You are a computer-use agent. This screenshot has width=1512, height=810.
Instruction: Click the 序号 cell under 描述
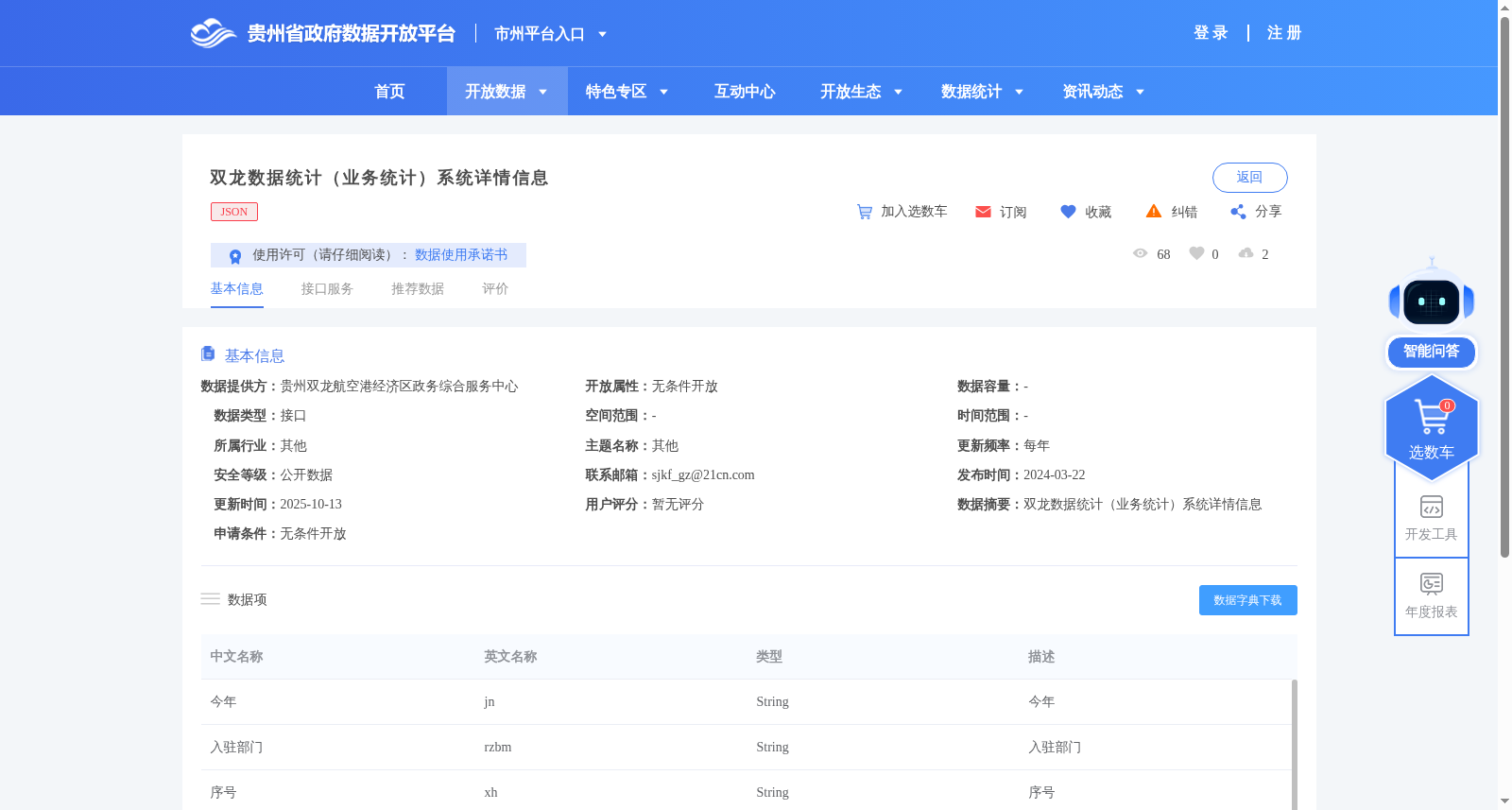coord(1041,793)
